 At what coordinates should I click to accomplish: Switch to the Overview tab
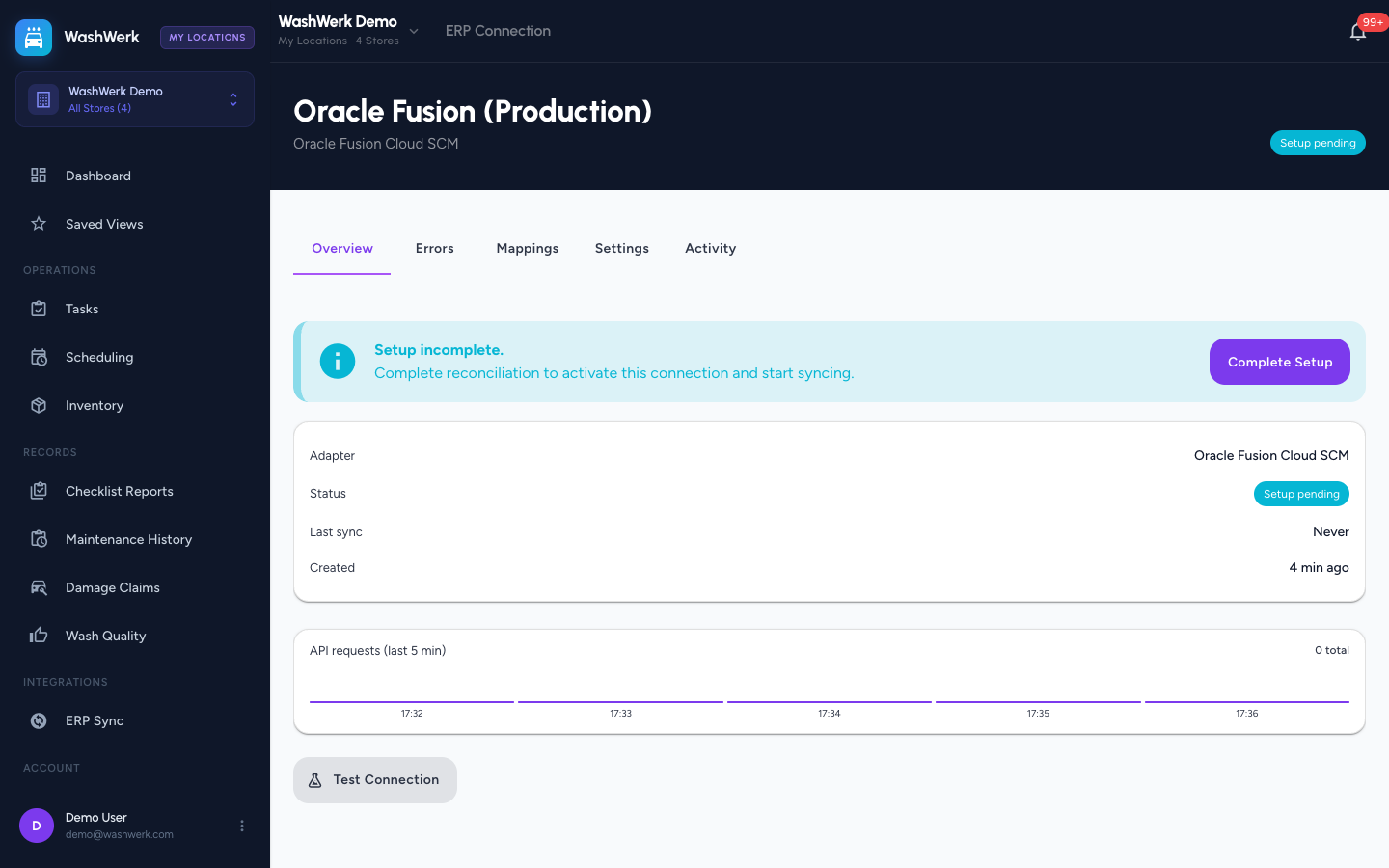pos(342,249)
